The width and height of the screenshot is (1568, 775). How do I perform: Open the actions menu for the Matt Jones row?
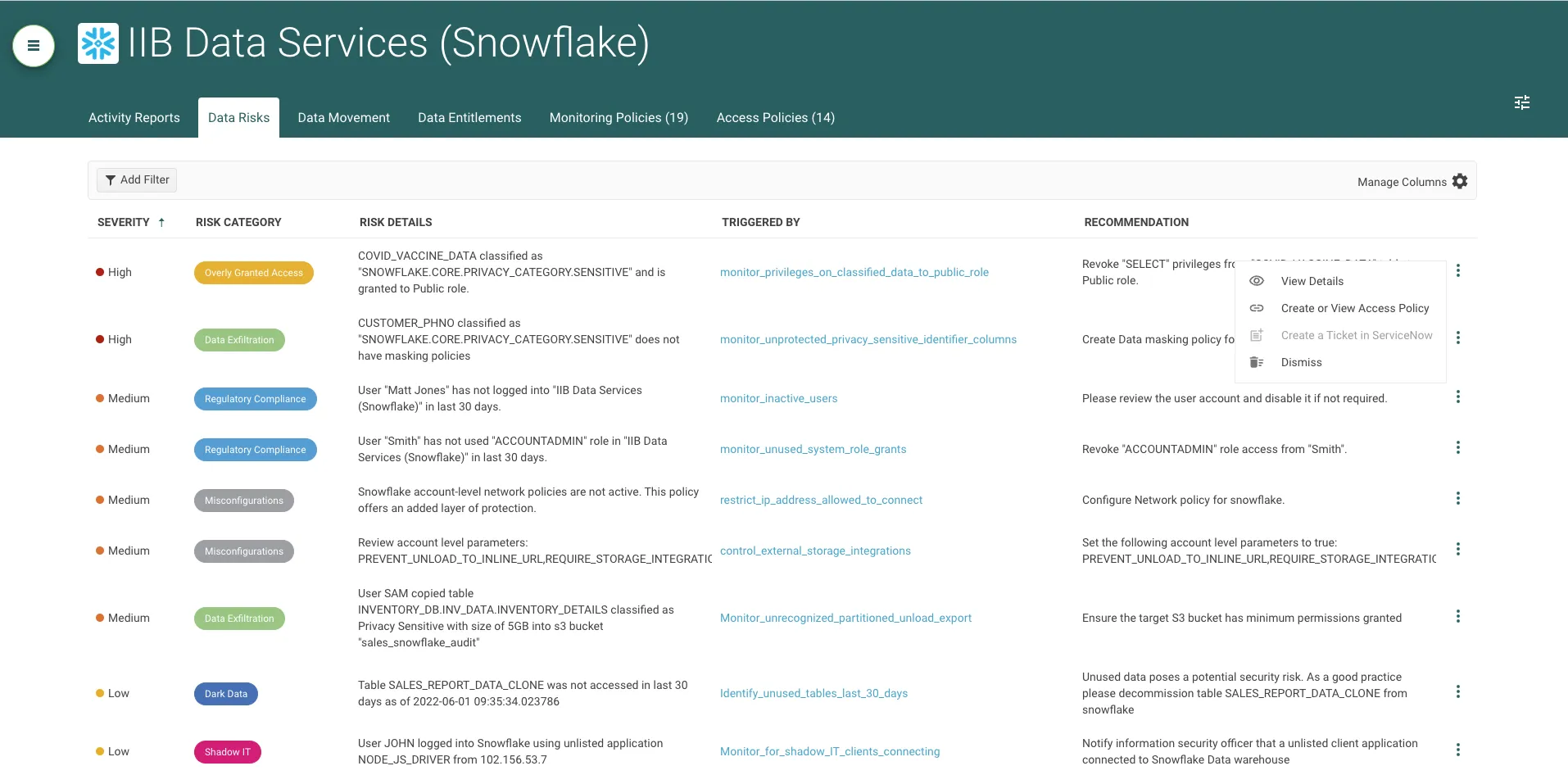[1459, 397]
